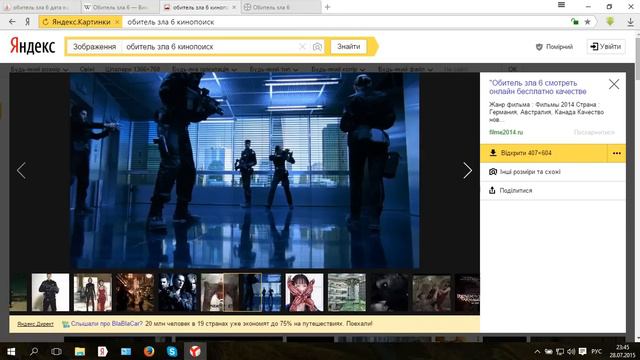The image size is (640, 360).
Task: Open browser downloads arrow icon
Action: [x=631, y=22]
